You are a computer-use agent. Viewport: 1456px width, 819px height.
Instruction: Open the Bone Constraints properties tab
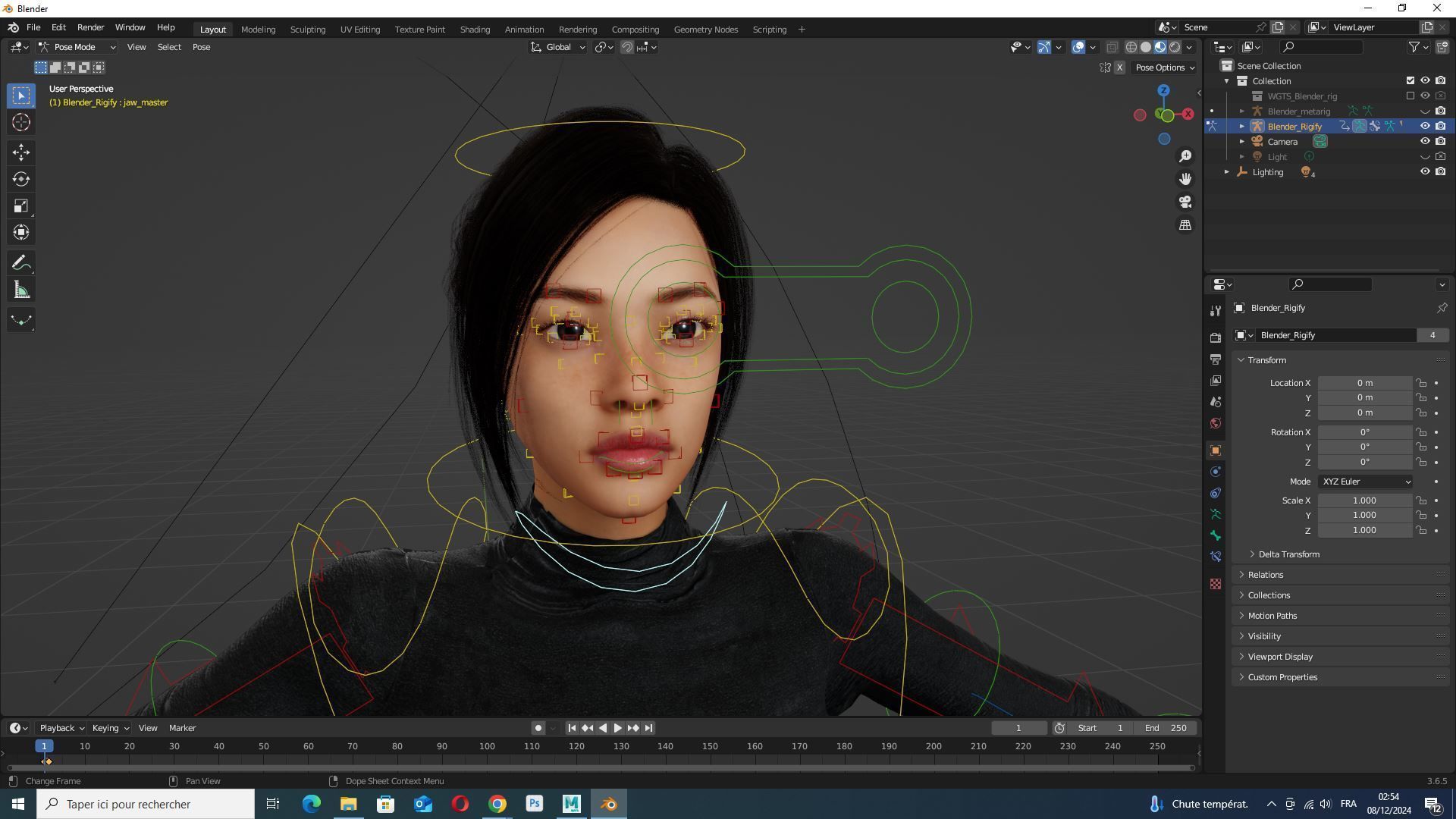[1216, 557]
